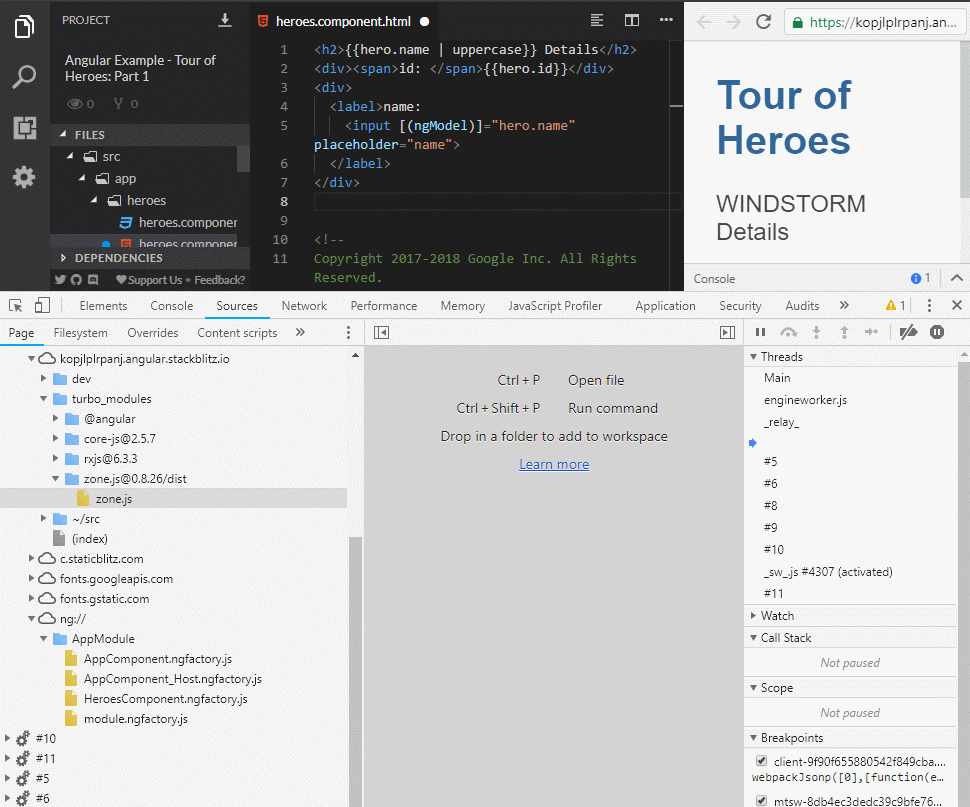
Task: Open the search icon in StackBlitz sidebar
Action: tap(24, 77)
